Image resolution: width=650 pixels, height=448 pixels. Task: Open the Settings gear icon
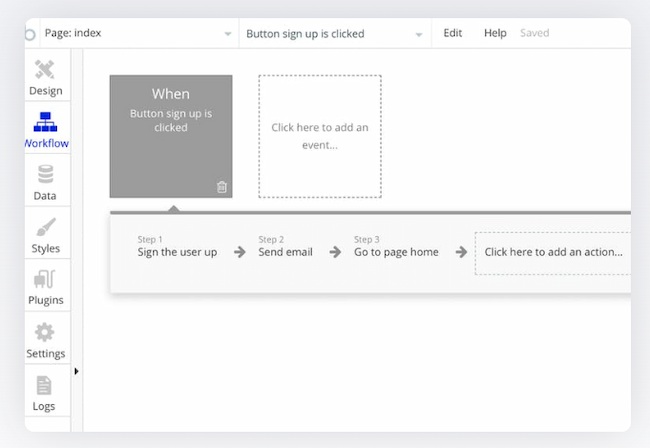click(45, 333)
